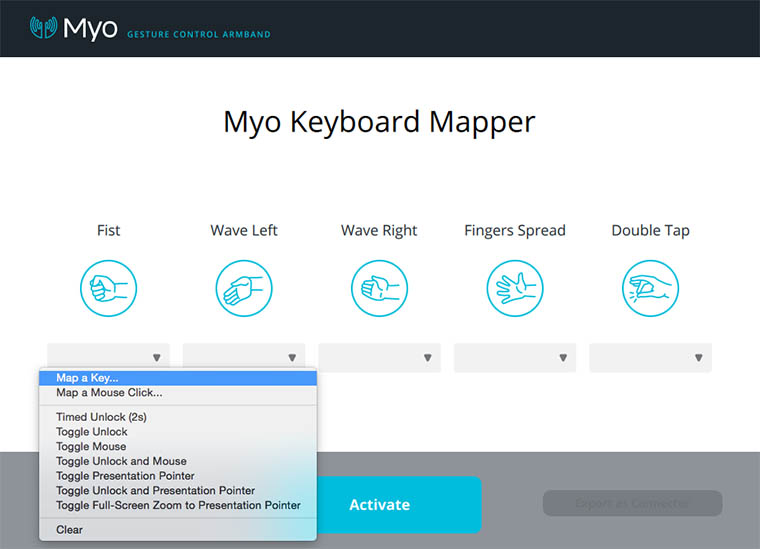The height and width of the screenshot is (549, 760).
Task: Click the Myo Keyboard Mapper heading
Action: [380, 122]
